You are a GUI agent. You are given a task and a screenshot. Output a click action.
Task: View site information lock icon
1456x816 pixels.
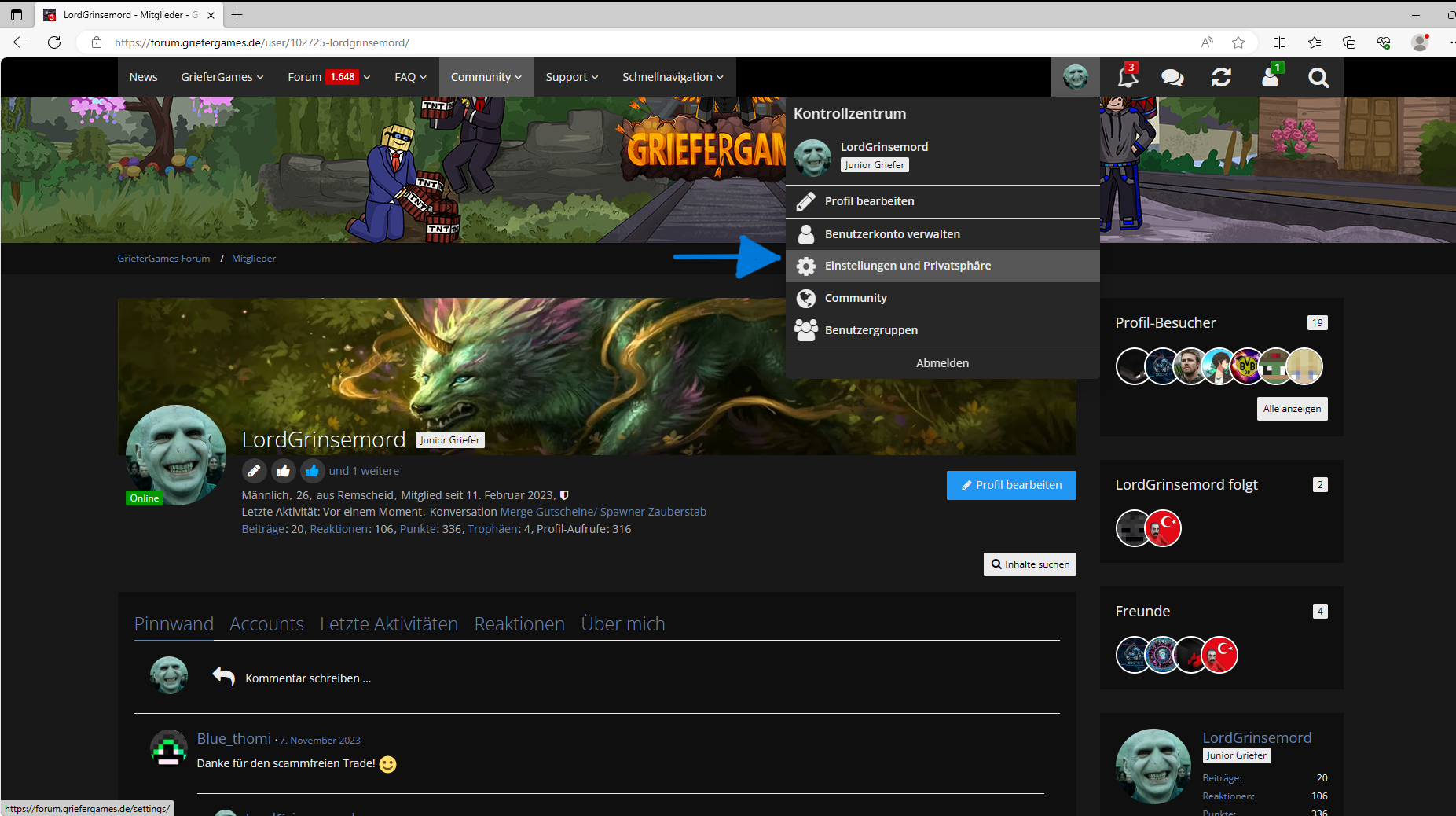click(x=97, y=42)
